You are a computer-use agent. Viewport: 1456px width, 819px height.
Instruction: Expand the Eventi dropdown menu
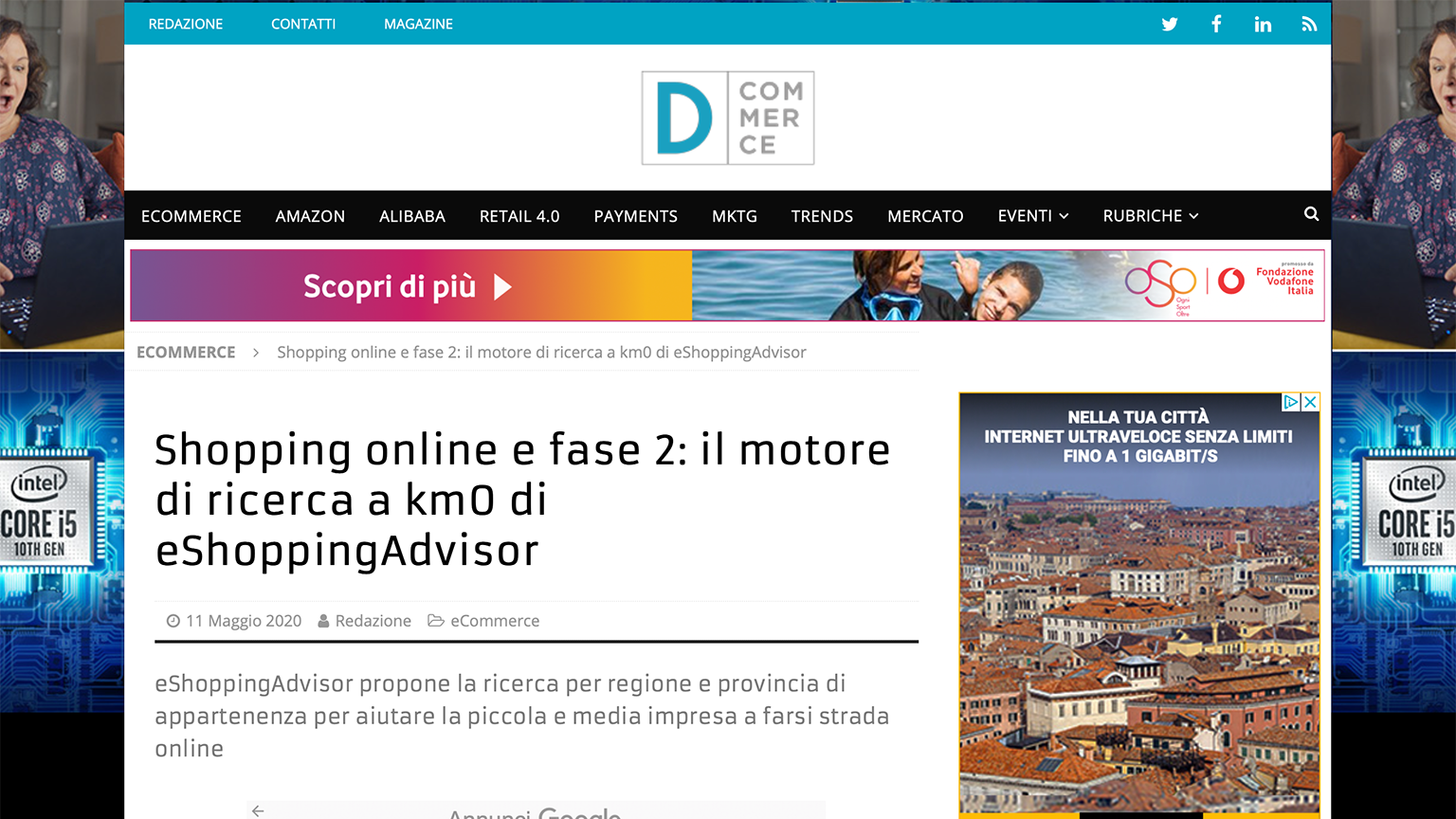[1032, 216]
